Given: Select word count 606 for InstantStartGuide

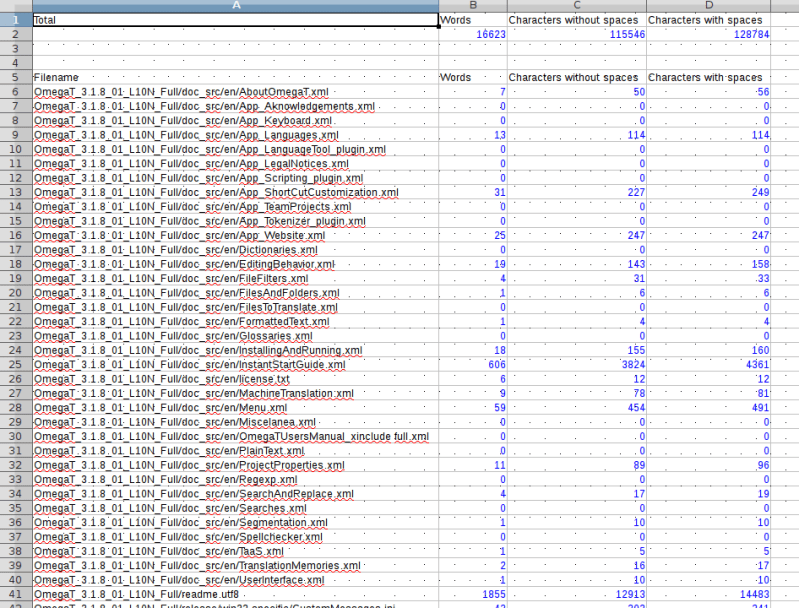Looking at the screenshot, I should click(473, 364).
